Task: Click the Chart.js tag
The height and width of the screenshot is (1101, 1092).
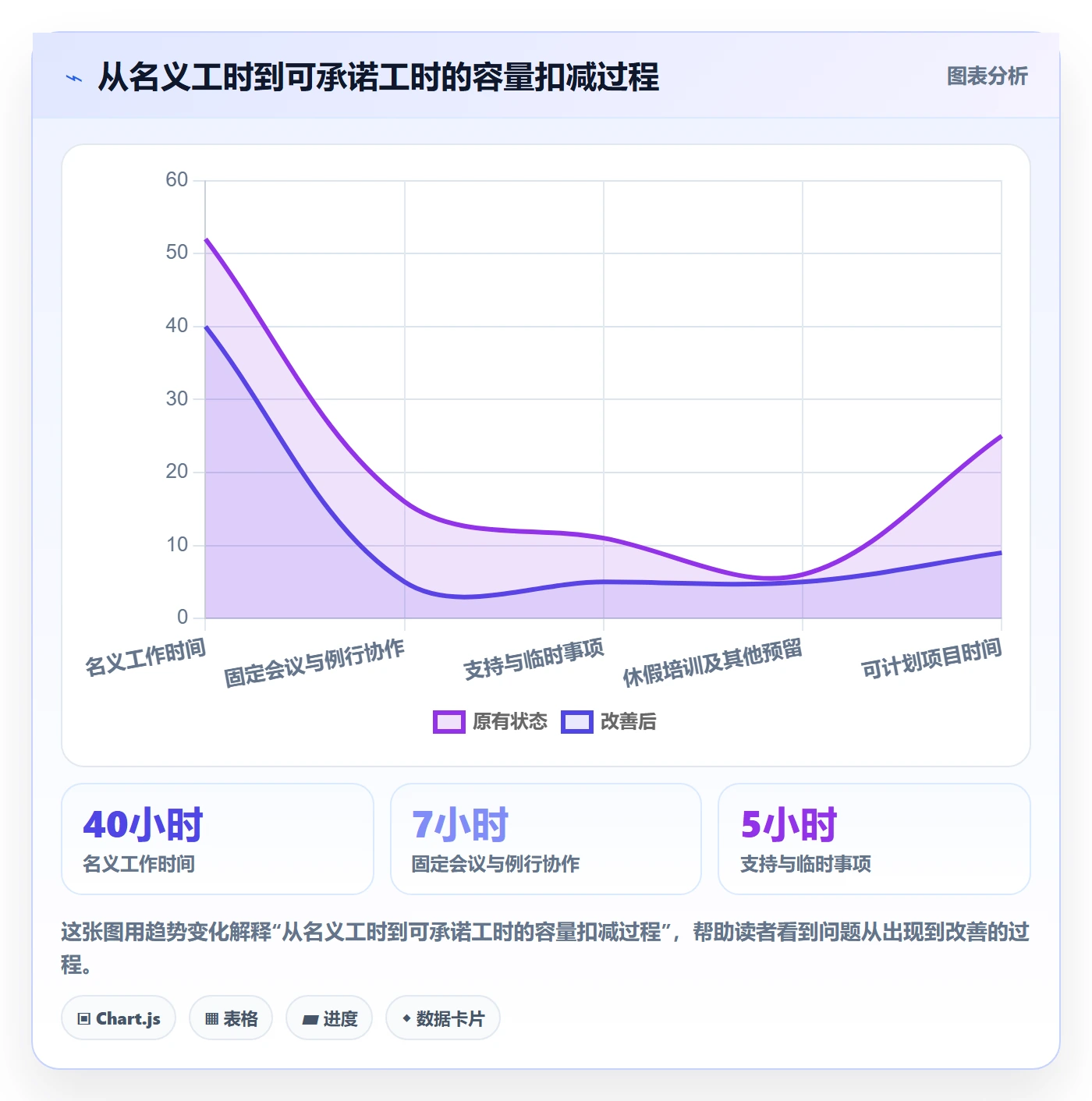Action: click(x=119, y=1018)
